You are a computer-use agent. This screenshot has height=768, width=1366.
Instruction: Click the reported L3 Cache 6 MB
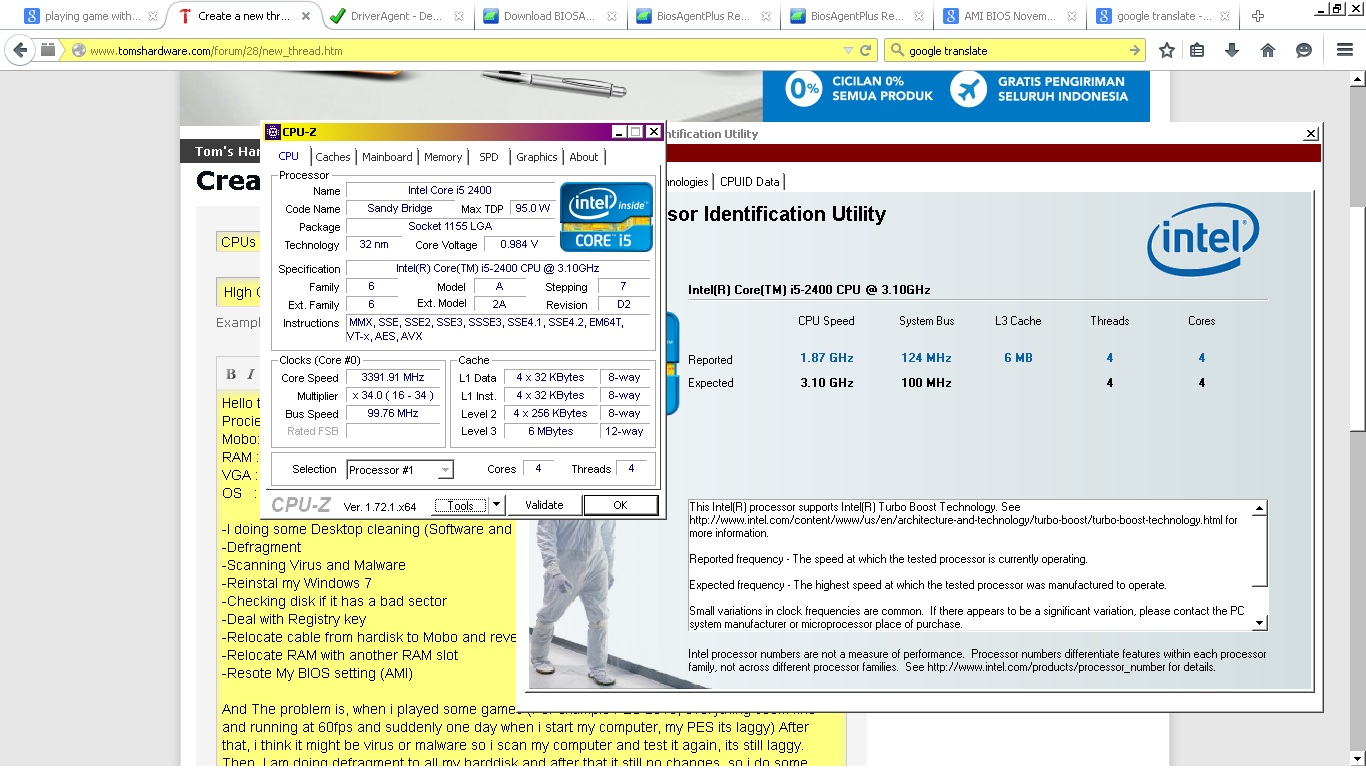[1018, 358]
